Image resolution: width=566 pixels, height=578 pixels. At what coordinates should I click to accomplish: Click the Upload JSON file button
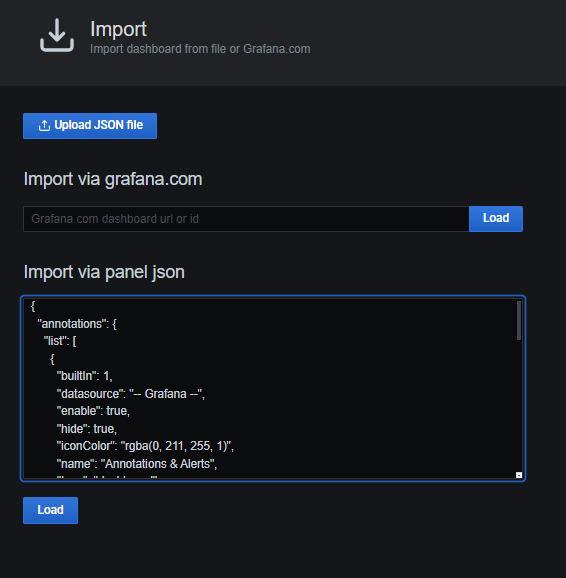90,126
